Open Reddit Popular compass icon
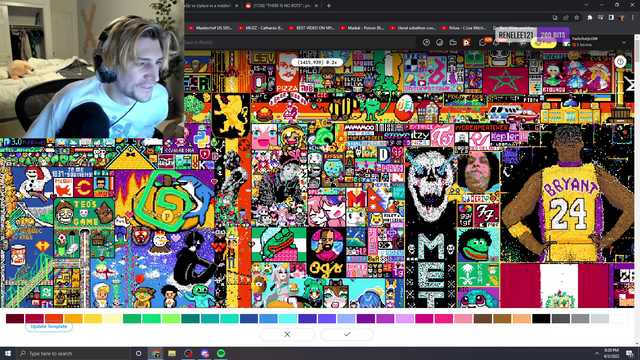 pos(426,42)
